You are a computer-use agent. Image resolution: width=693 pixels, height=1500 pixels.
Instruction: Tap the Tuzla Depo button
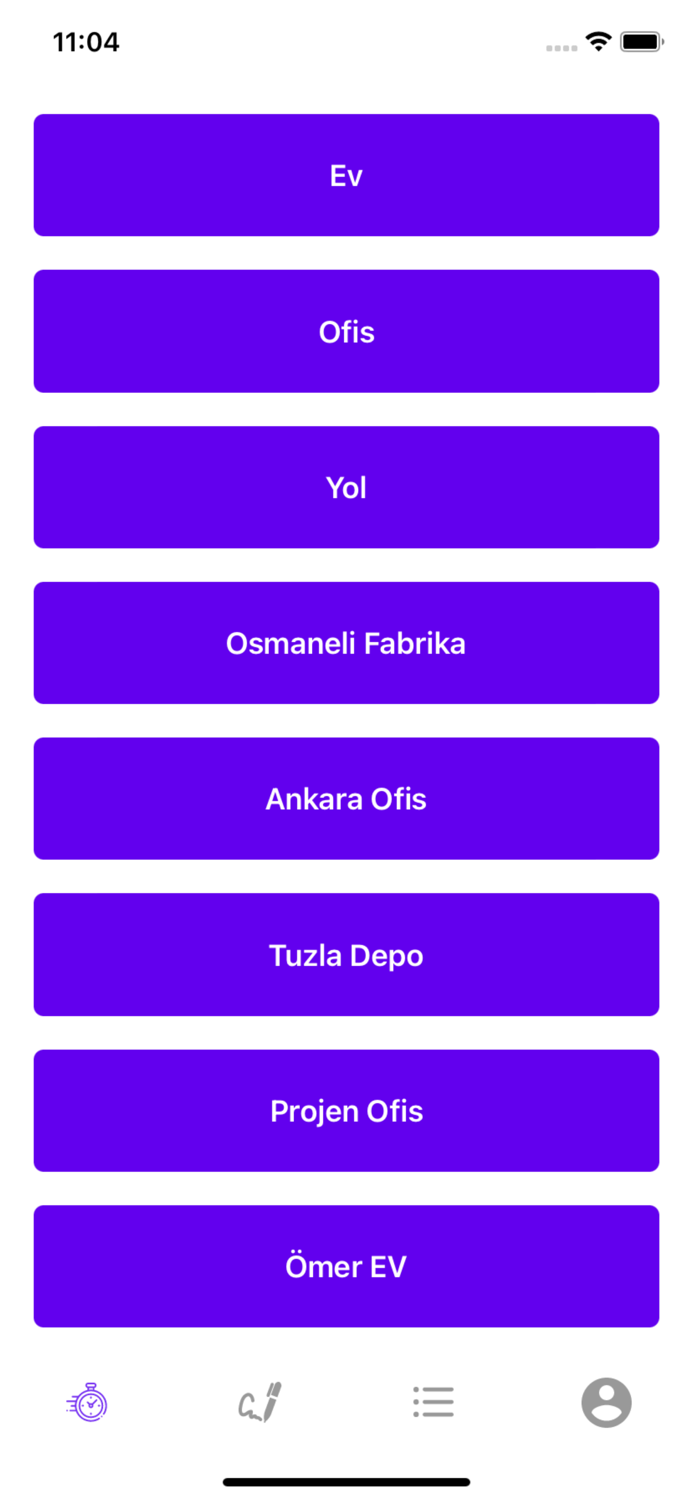(x=346, y=954)
